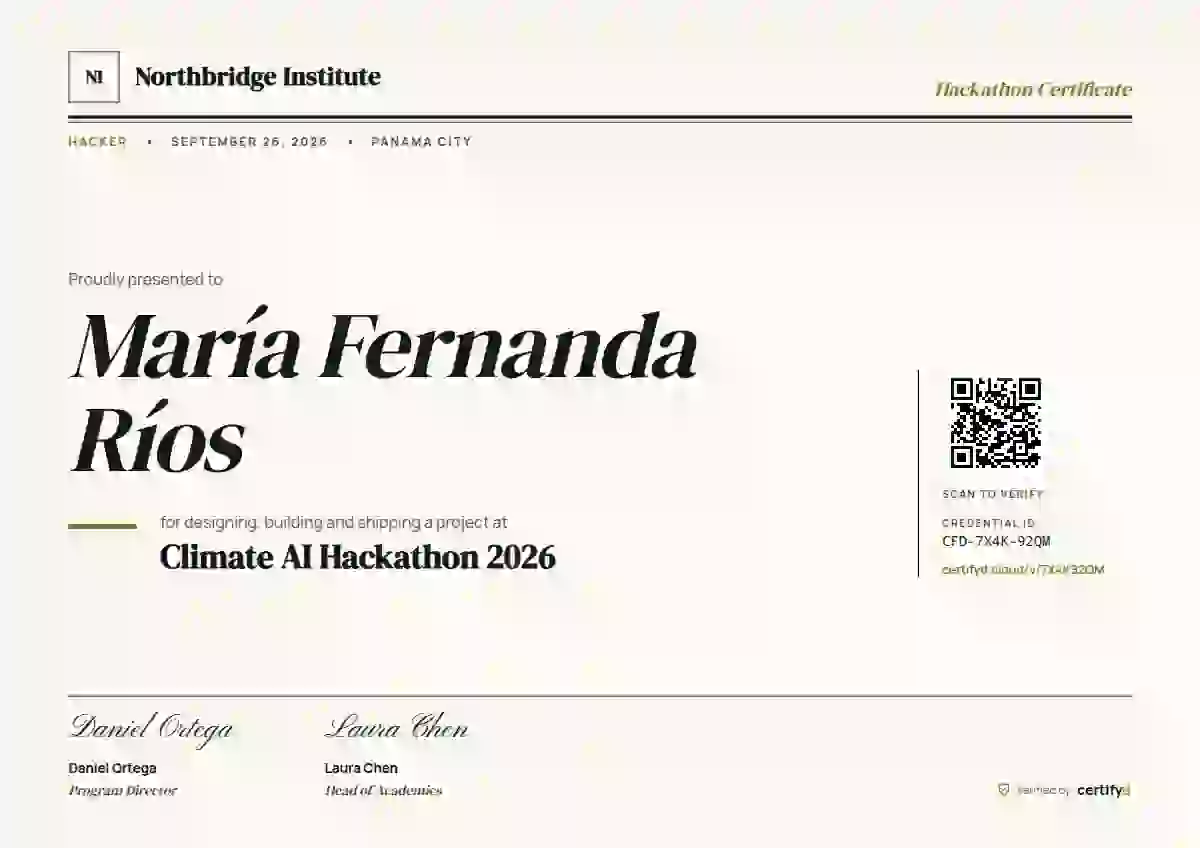Click the certifyd brand wordmark
This screenshot has height=848, width=1200.
[x=1103, y=790]
